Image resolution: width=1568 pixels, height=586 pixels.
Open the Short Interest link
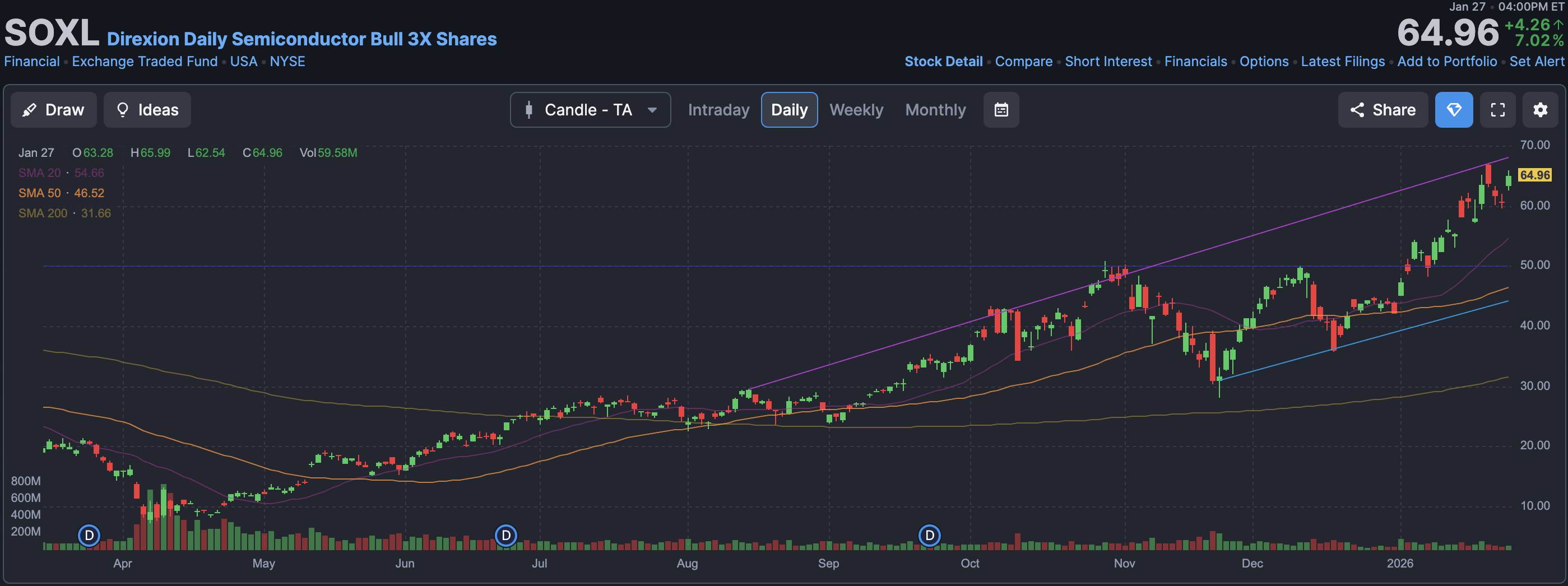pos(1108,62)
